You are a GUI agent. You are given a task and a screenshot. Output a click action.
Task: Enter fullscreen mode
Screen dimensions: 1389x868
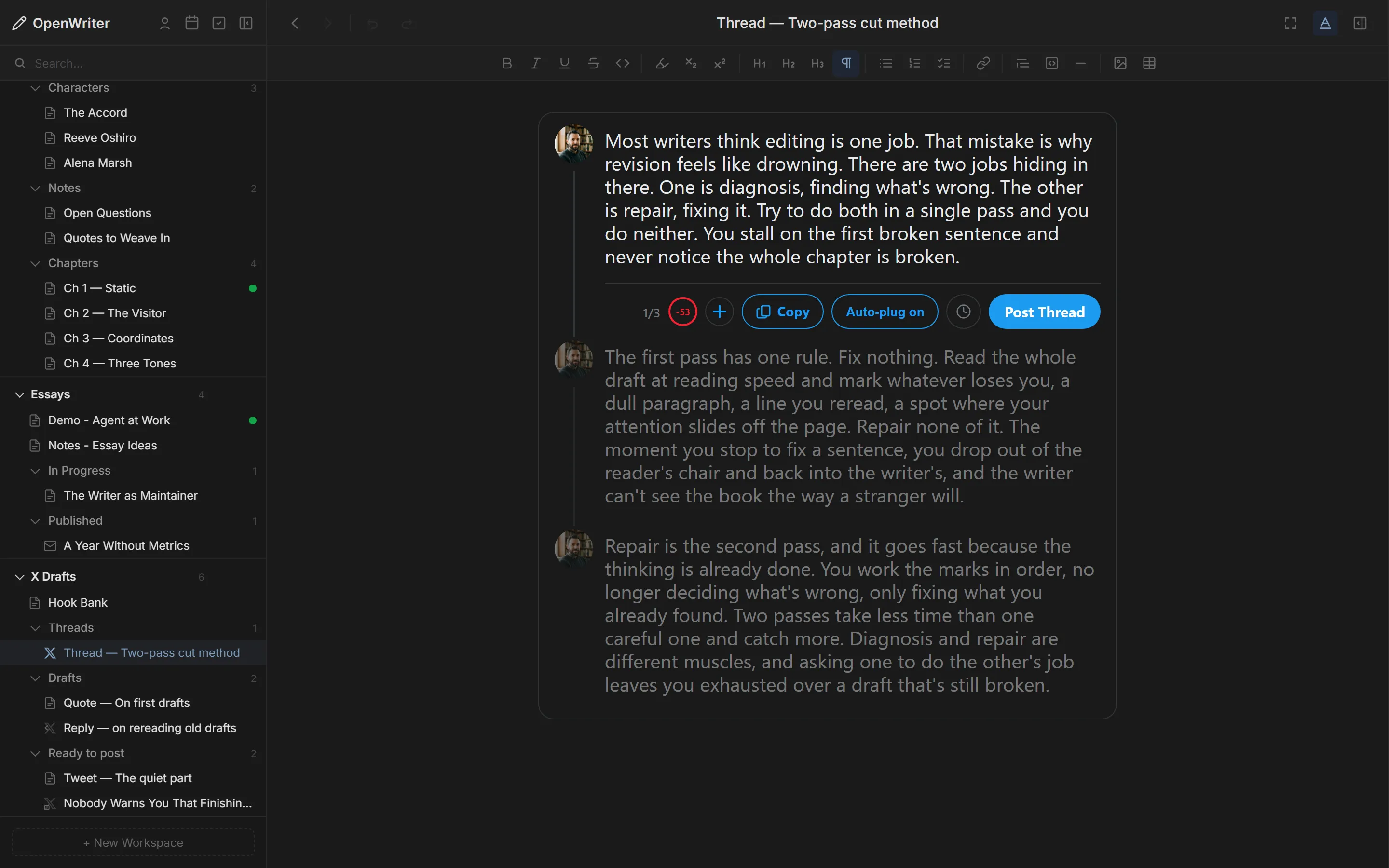[1290, 23]
